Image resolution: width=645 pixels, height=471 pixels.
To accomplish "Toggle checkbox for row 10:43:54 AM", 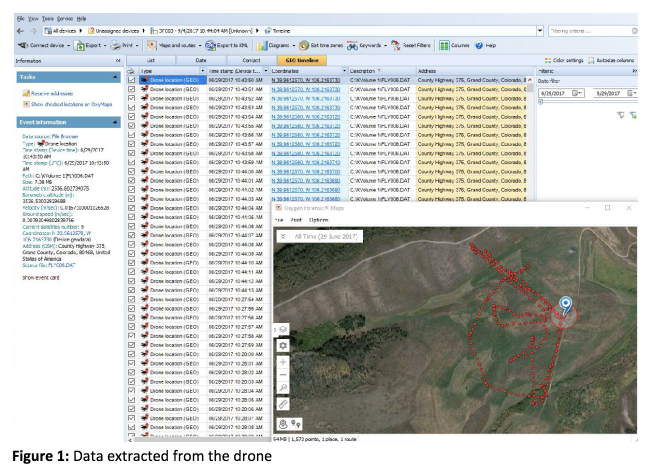I will [x=131, y=116].
